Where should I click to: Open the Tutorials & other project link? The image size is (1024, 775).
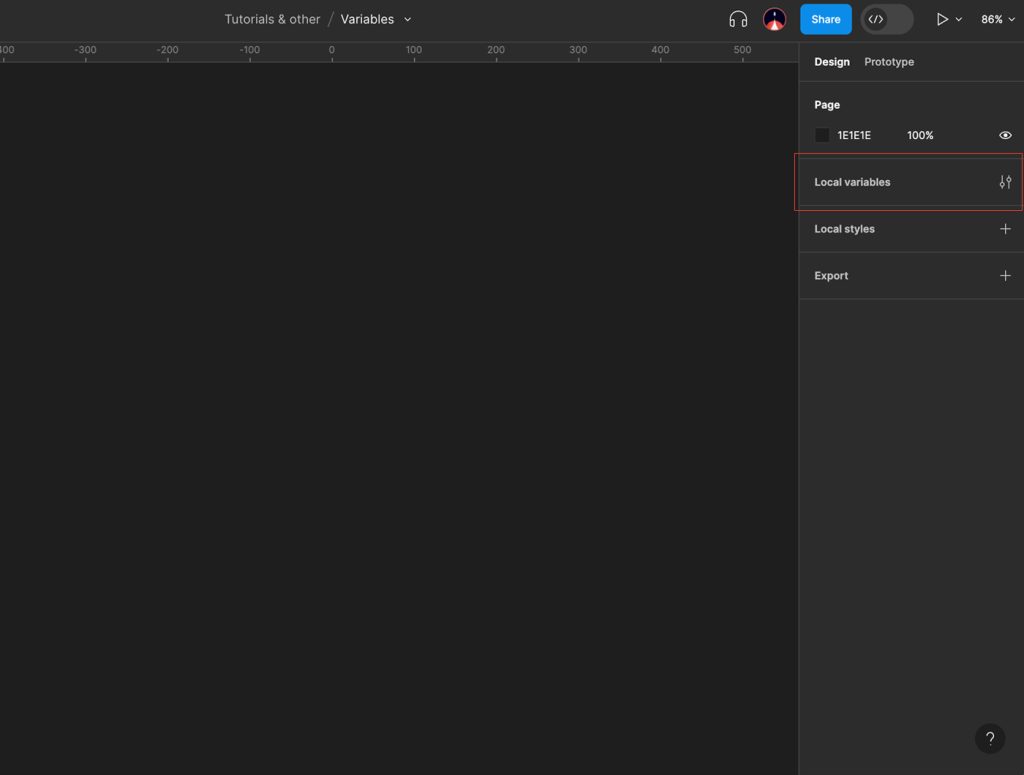pos(272,19)
